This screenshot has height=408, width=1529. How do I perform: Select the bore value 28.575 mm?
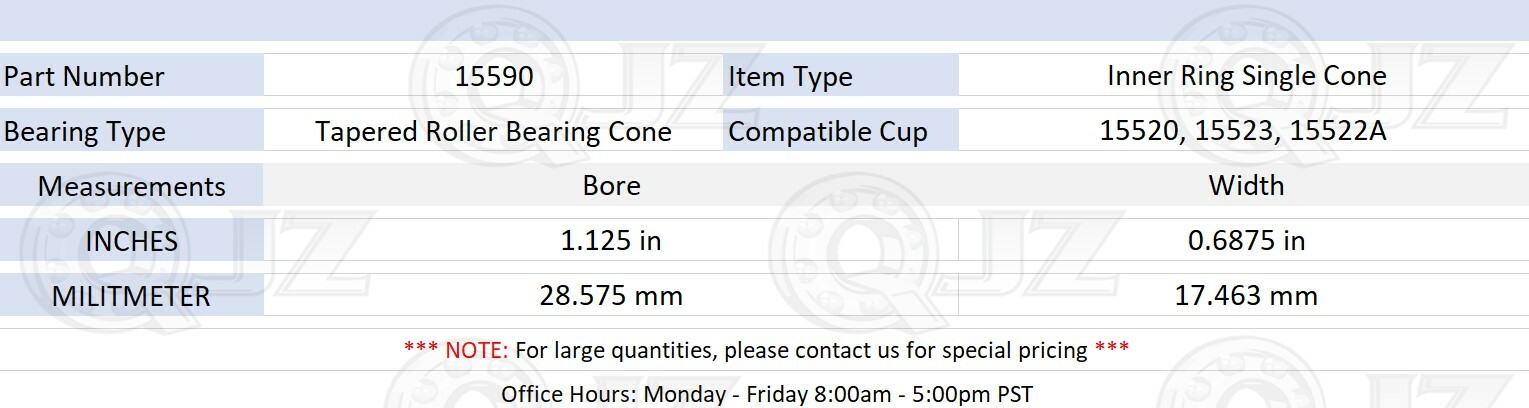[x=611, y=296]
